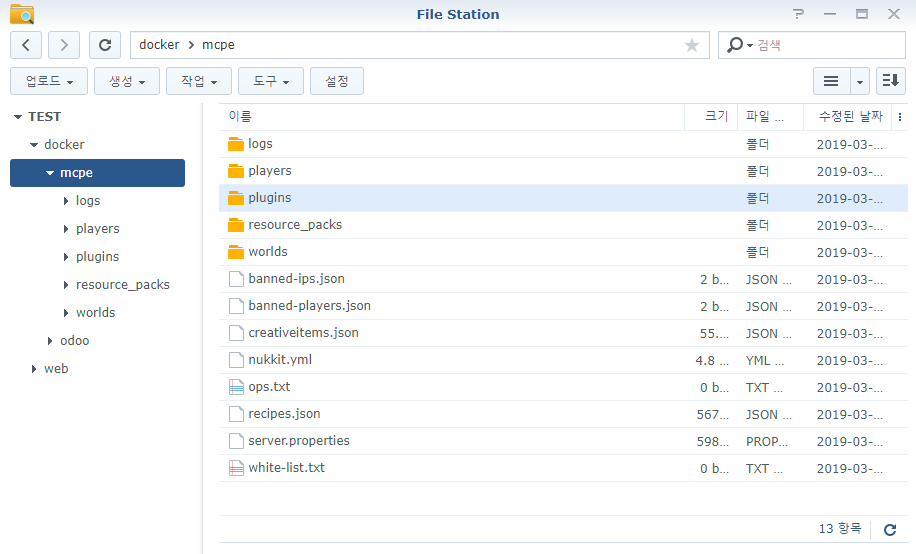Select the server.properties file

299,441
